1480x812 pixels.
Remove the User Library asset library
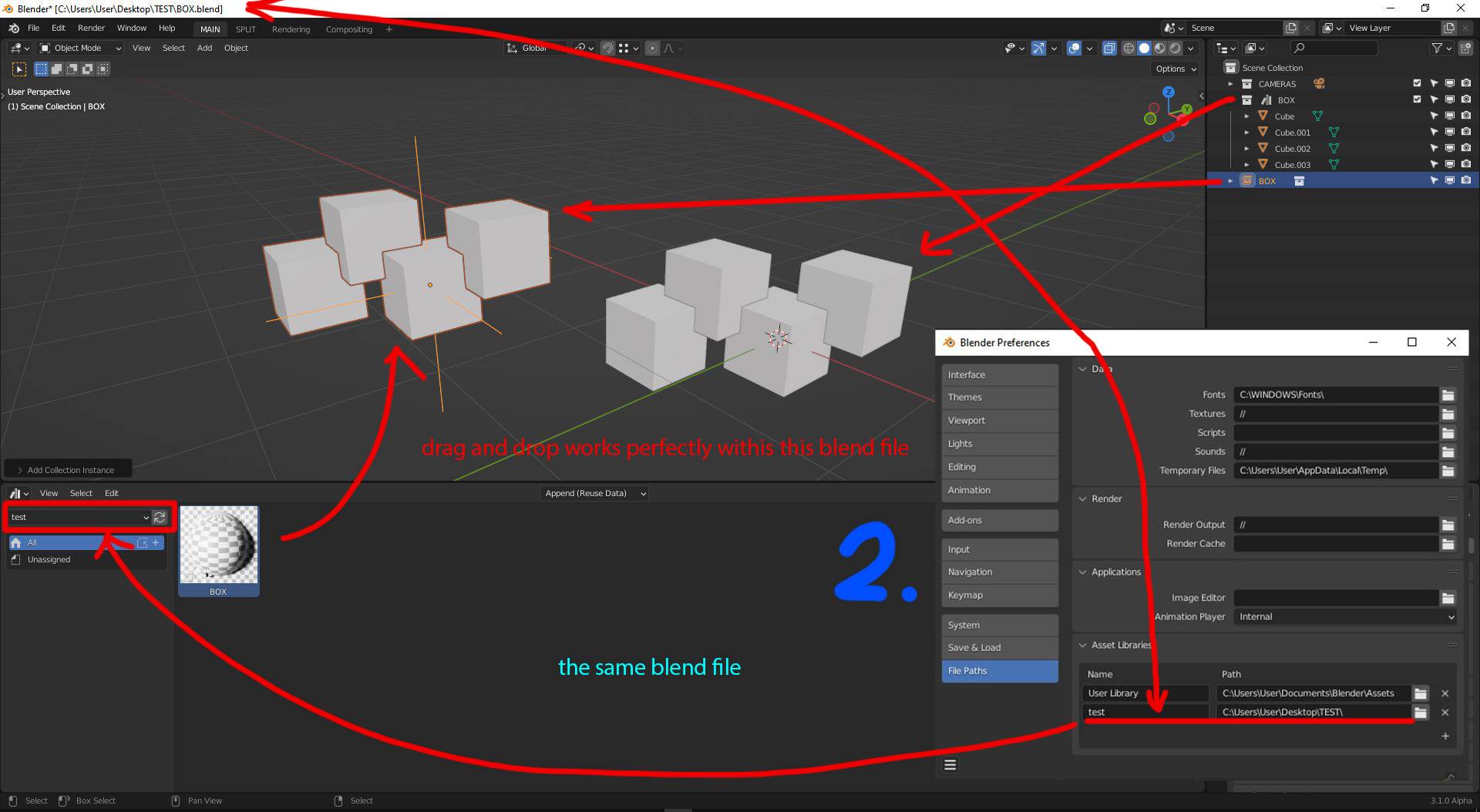[x=1445, y=693]
